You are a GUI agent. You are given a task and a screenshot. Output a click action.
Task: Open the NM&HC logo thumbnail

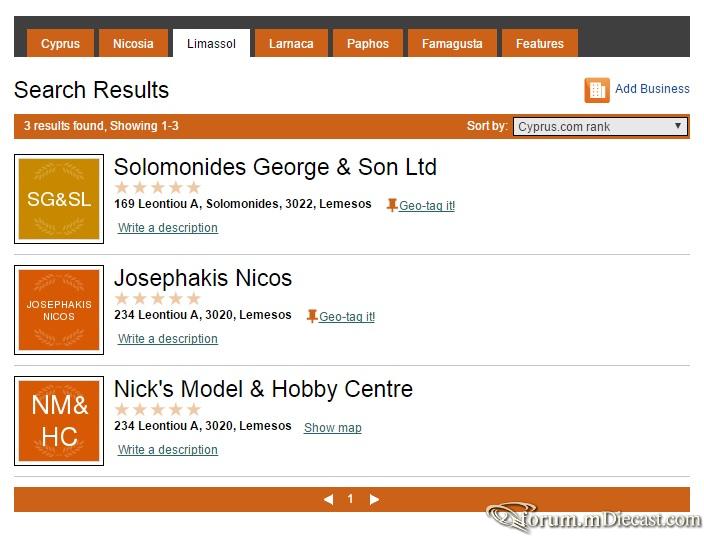click(59, 421)
